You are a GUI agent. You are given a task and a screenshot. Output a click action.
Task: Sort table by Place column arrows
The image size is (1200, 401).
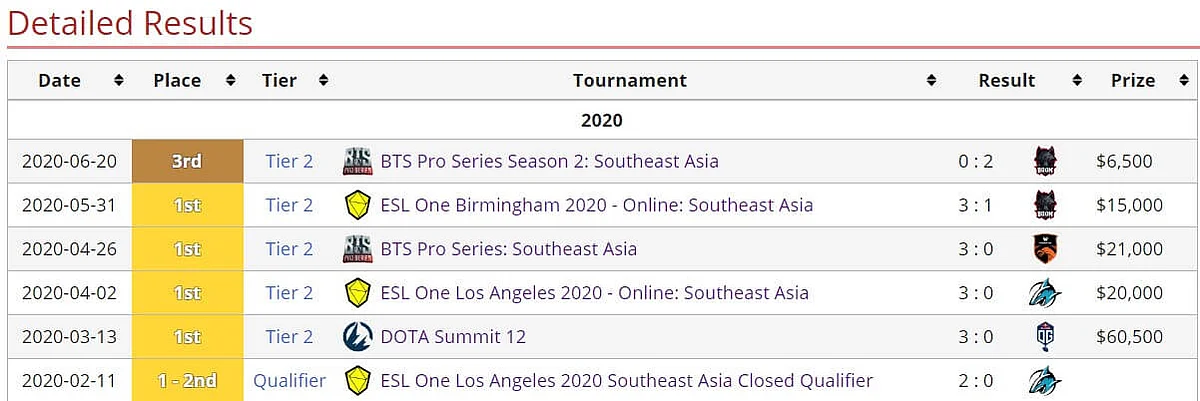click(x=230, y=80)
